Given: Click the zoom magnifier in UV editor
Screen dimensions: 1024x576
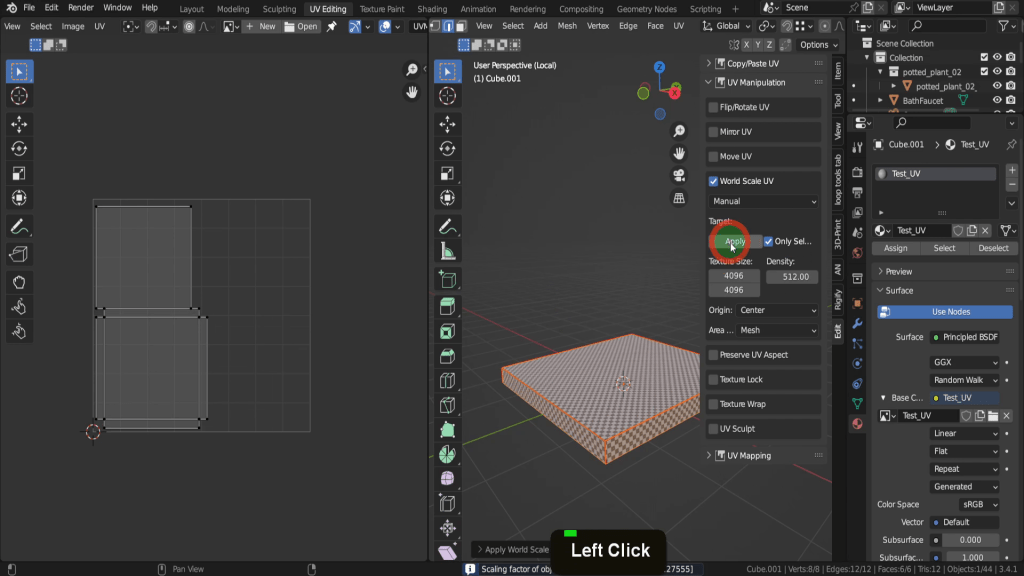Looking at the screenshot, I should pyautogui.click(x=411, y=69).
